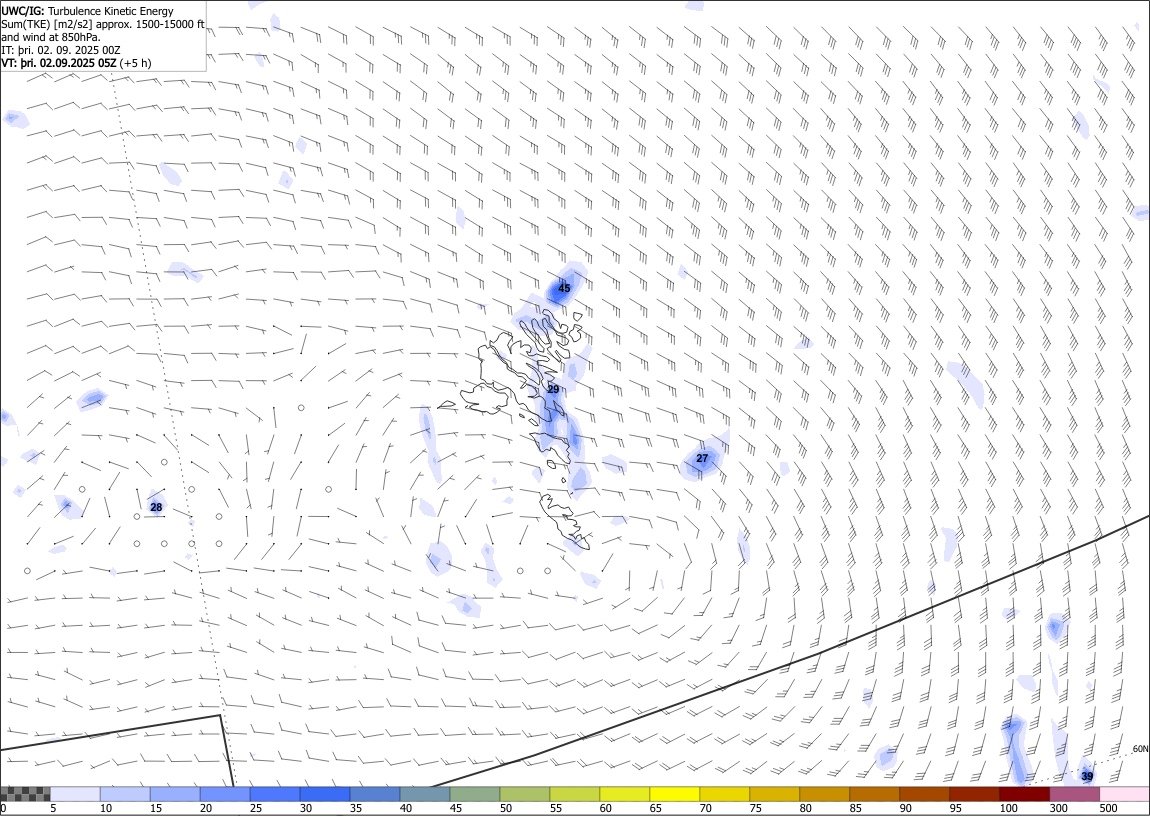Select the 300–500 mauve legend swatch
This screenshot has width=1150, height=816.
pyautogui.click(x=1073, y=794)
